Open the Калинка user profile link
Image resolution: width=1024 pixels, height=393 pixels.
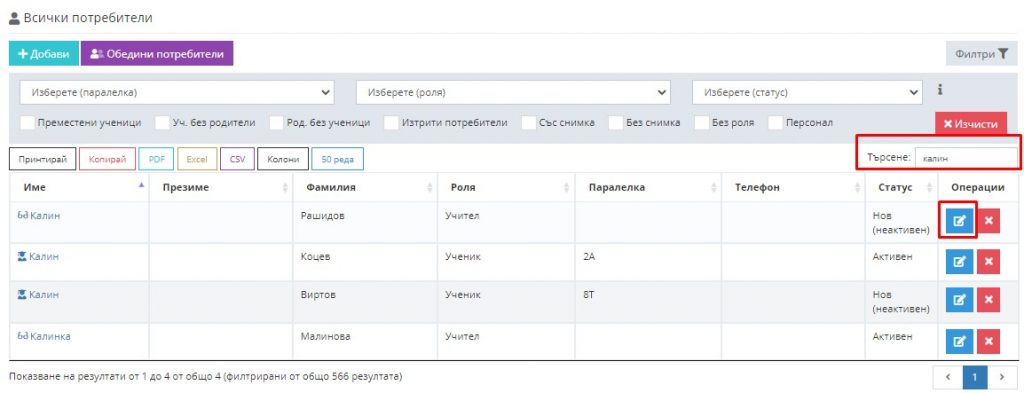(x=50, y=336)
